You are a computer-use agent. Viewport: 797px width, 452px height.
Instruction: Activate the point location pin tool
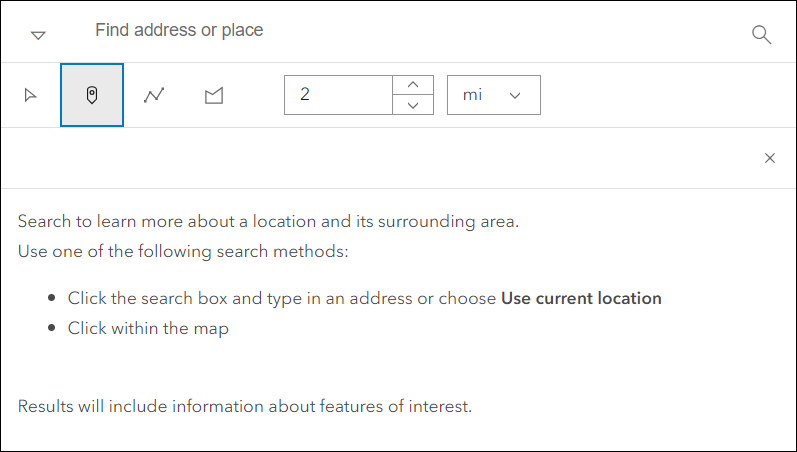[92, 95]
